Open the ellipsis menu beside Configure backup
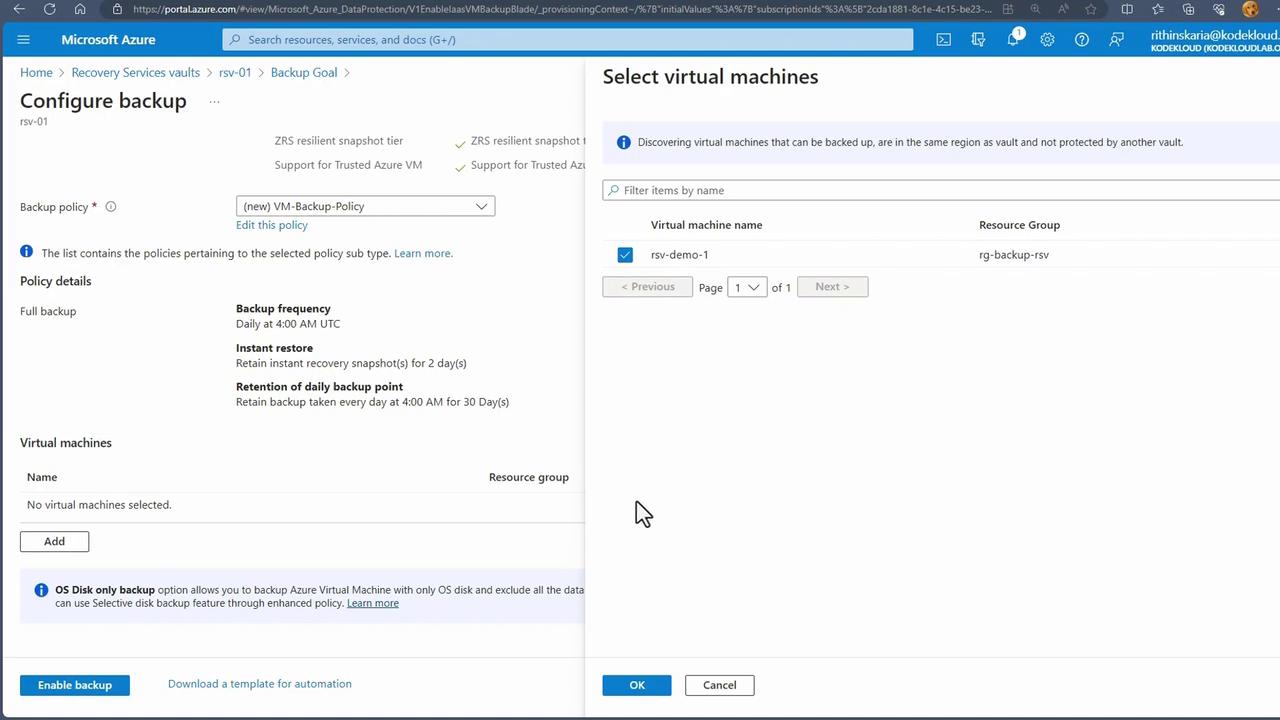Viewport: 1280px width, 720px height. [x=214, y=101]
